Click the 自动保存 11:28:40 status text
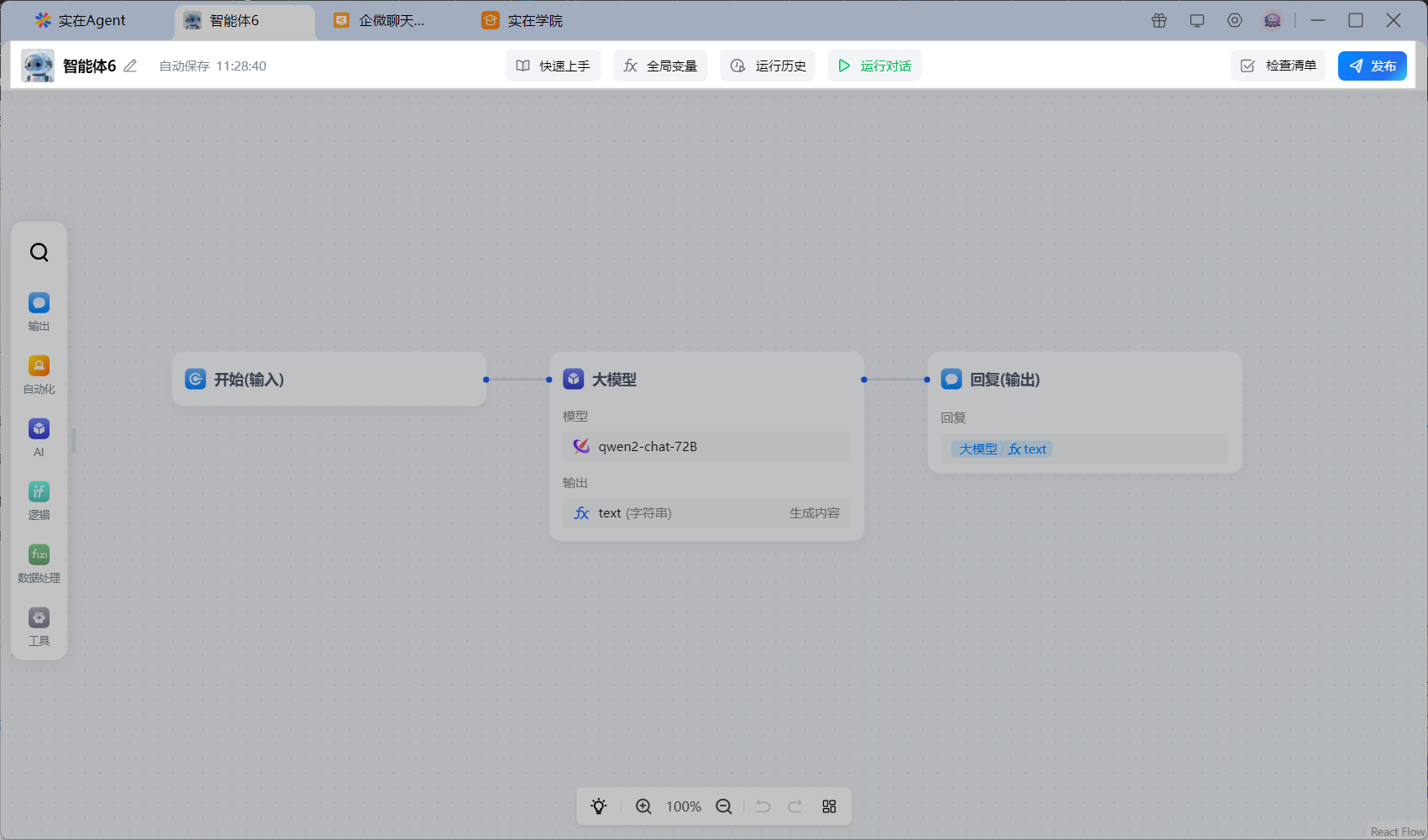 tap(213, 66)
